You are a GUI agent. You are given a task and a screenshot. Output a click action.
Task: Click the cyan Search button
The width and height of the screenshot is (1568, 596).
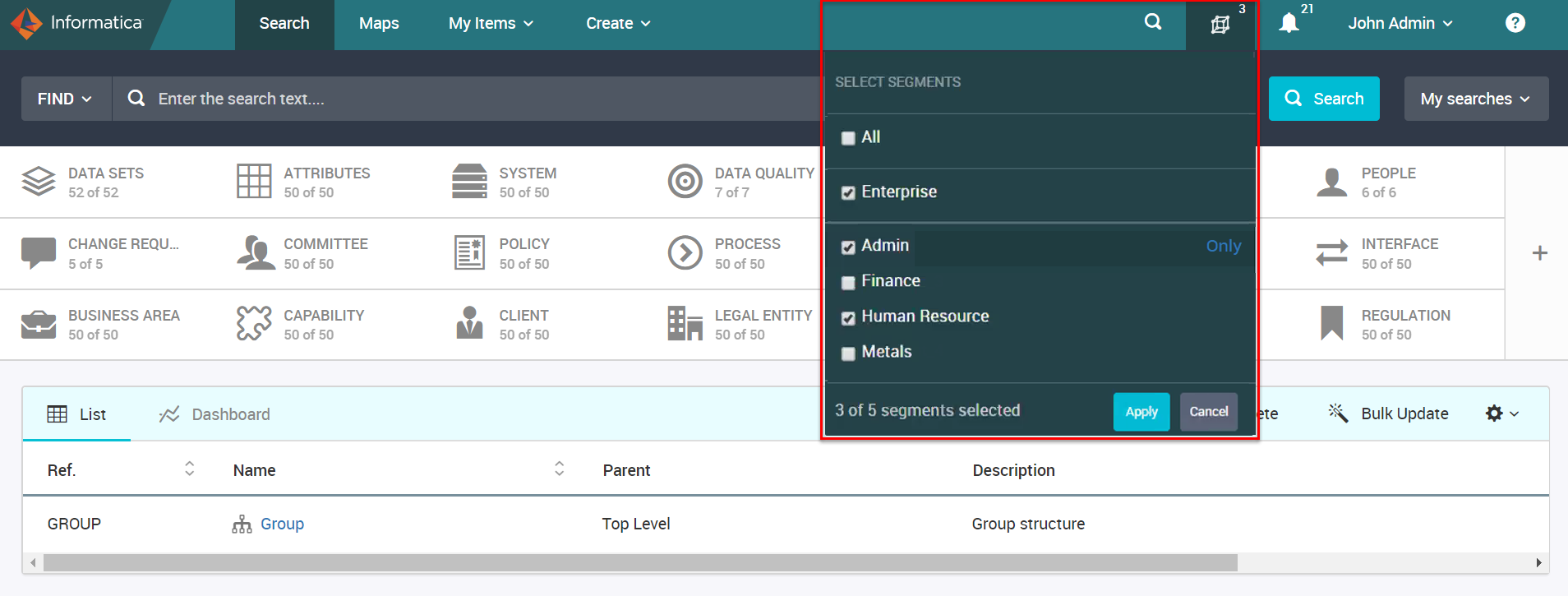1324,99
